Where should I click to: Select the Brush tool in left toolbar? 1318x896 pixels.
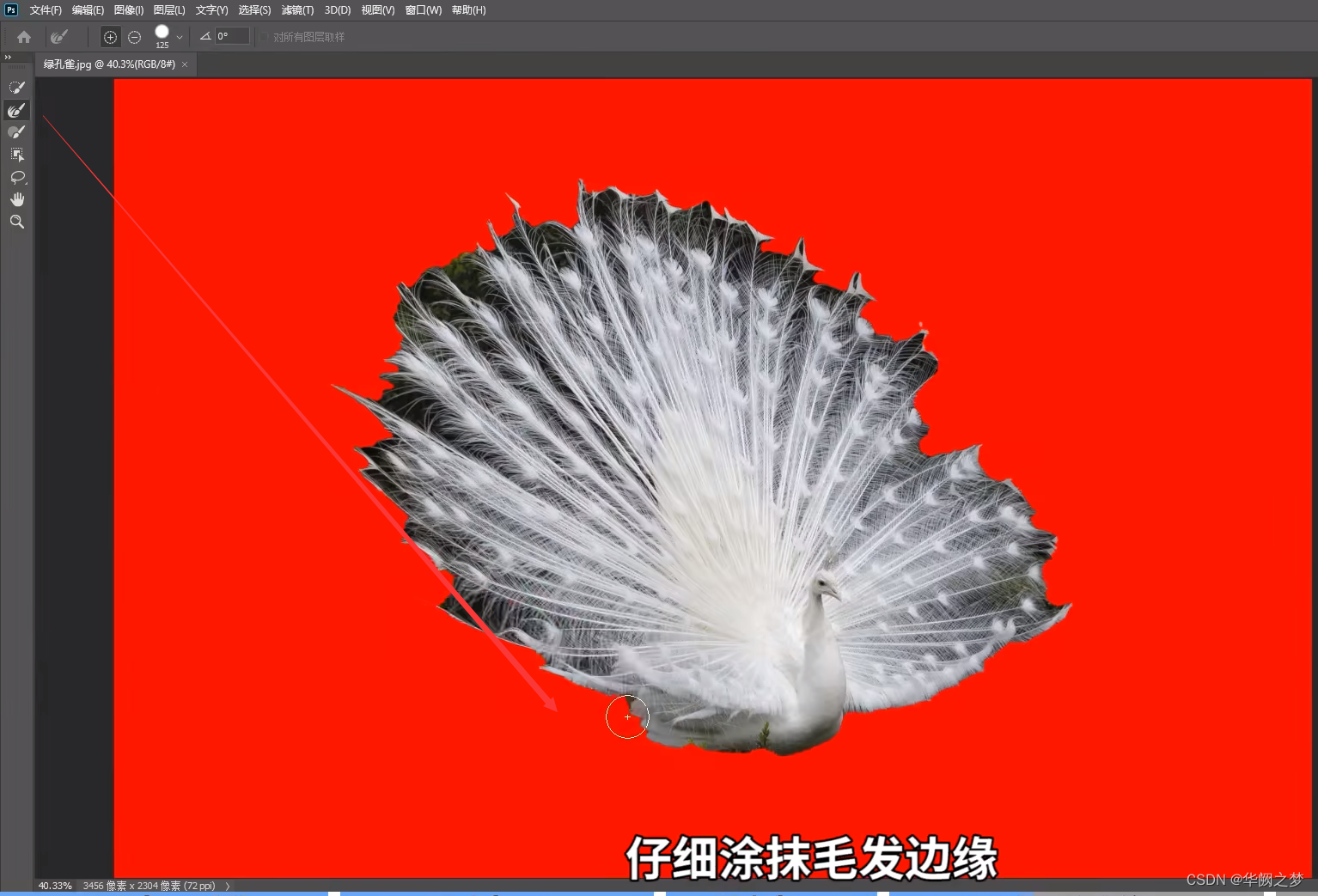click(17, 132)
